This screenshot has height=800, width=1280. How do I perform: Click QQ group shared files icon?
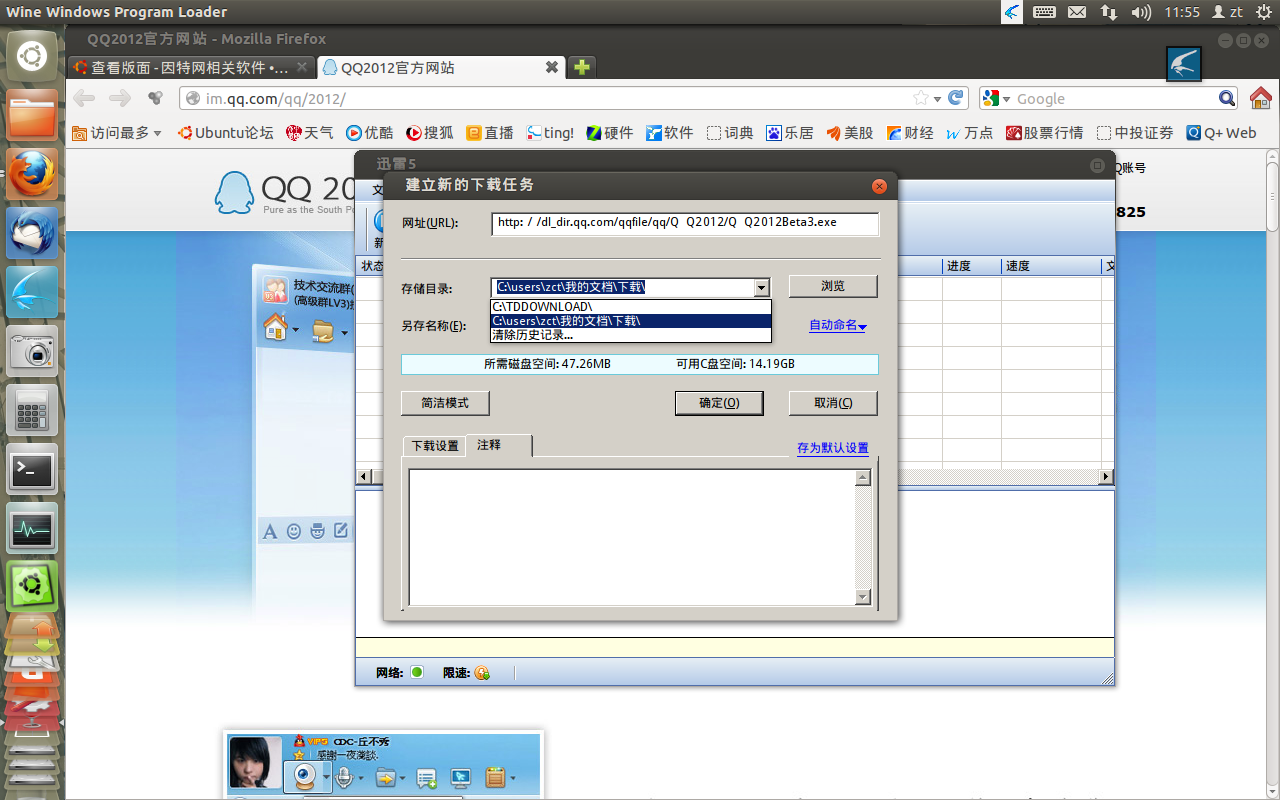[323, 329]
